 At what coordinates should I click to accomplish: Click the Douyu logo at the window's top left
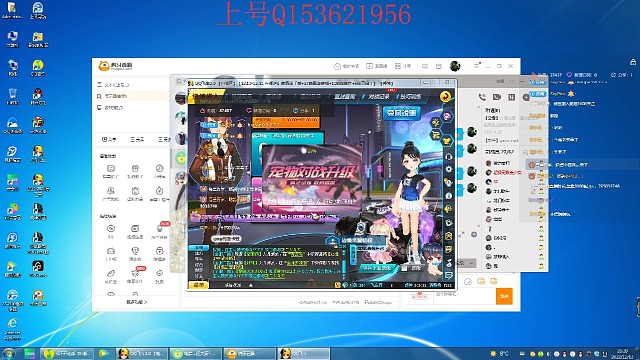tap(116, 66)
